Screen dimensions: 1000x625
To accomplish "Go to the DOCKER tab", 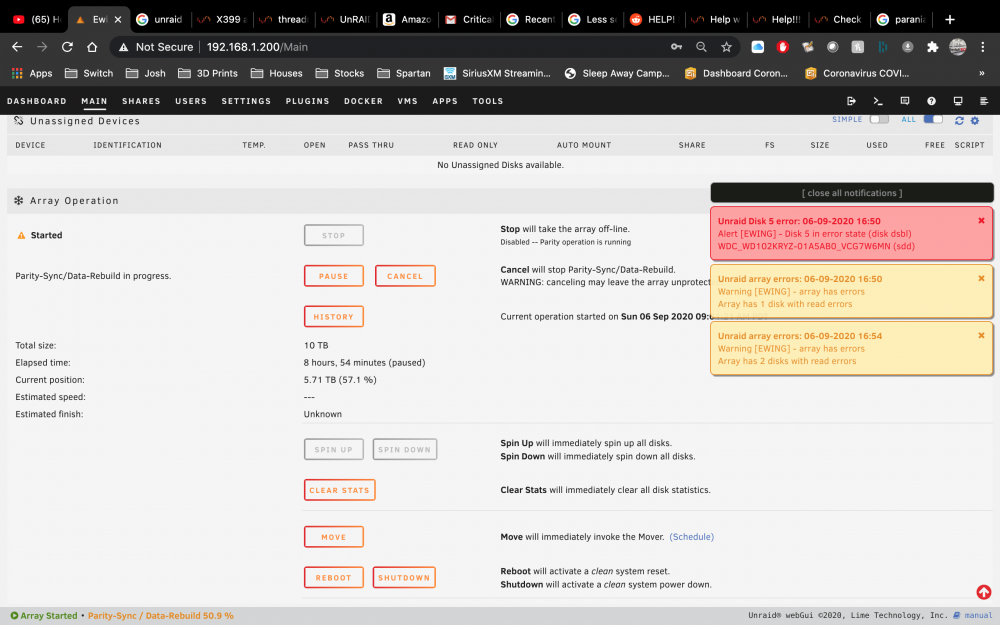I will pos(364,101).
